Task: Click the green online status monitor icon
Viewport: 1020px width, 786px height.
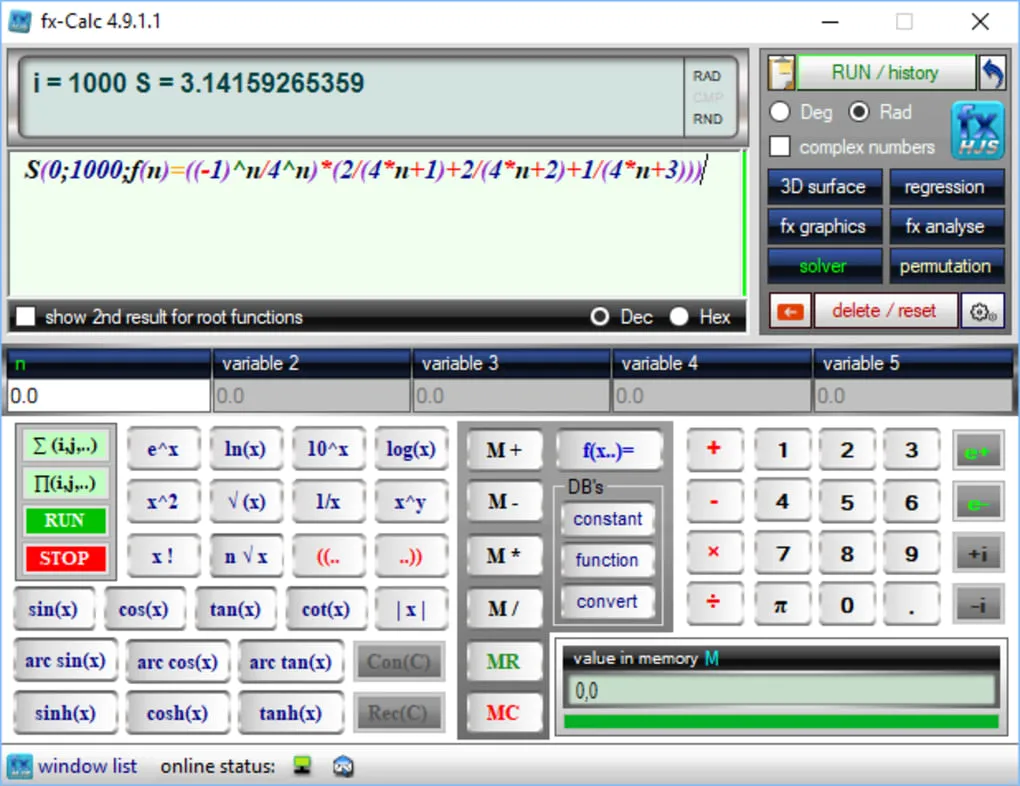Action: [x=301, y=765]
